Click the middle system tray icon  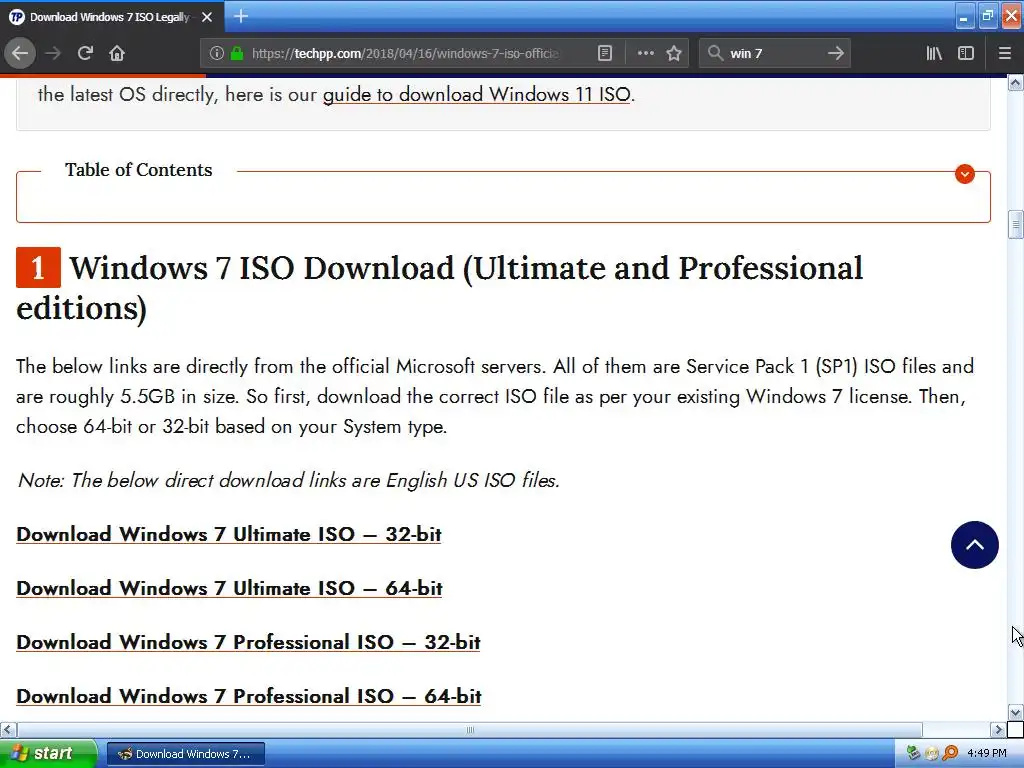tap(932, 754)
